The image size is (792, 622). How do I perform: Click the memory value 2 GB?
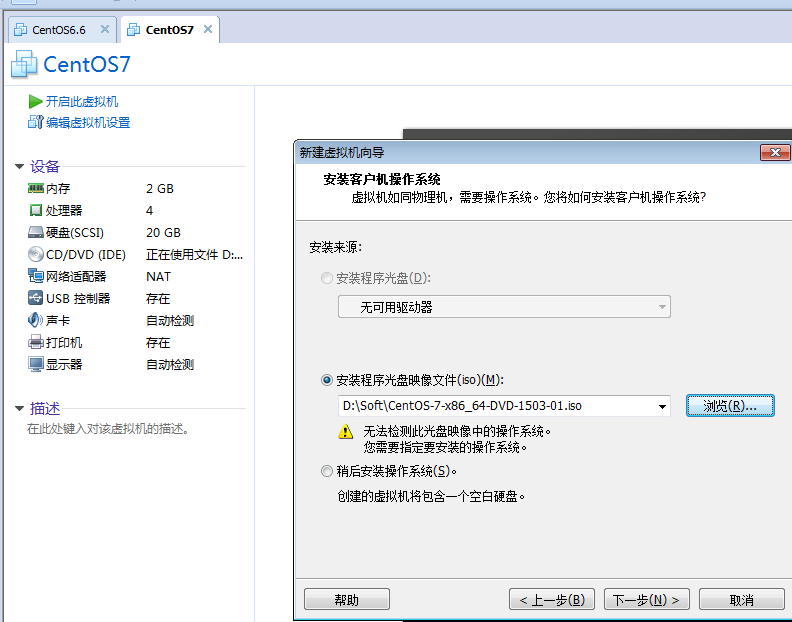[x=160, y=188]
